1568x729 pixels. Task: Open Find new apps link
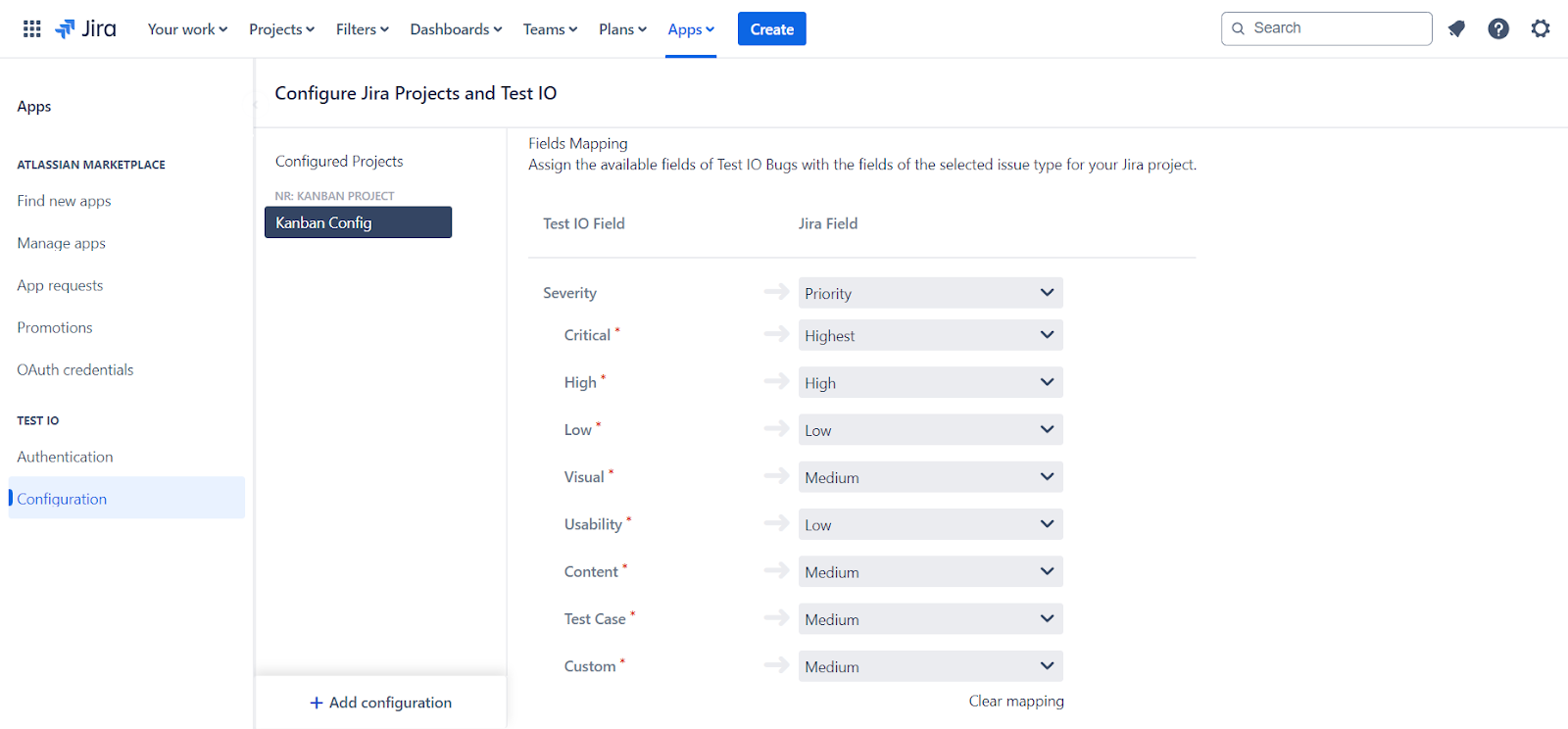64,201
